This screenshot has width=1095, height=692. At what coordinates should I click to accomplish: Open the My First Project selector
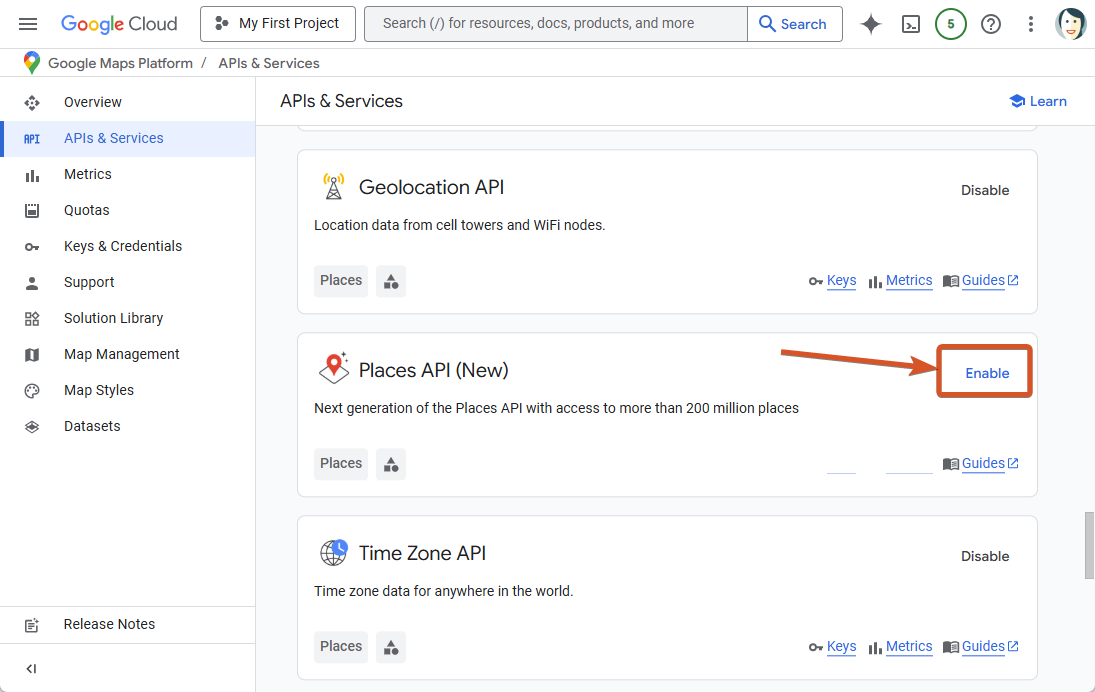277,24
